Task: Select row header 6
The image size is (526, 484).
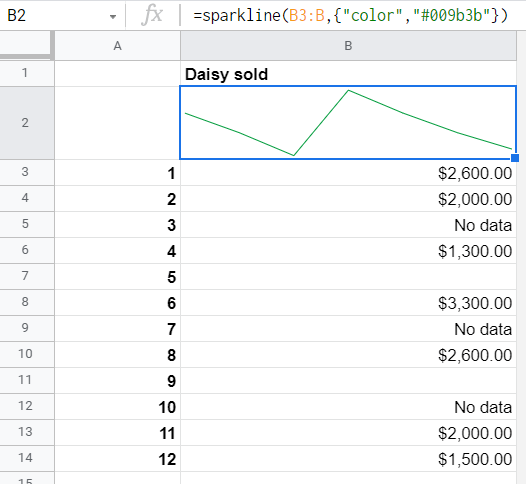Action: click(27, 251)
